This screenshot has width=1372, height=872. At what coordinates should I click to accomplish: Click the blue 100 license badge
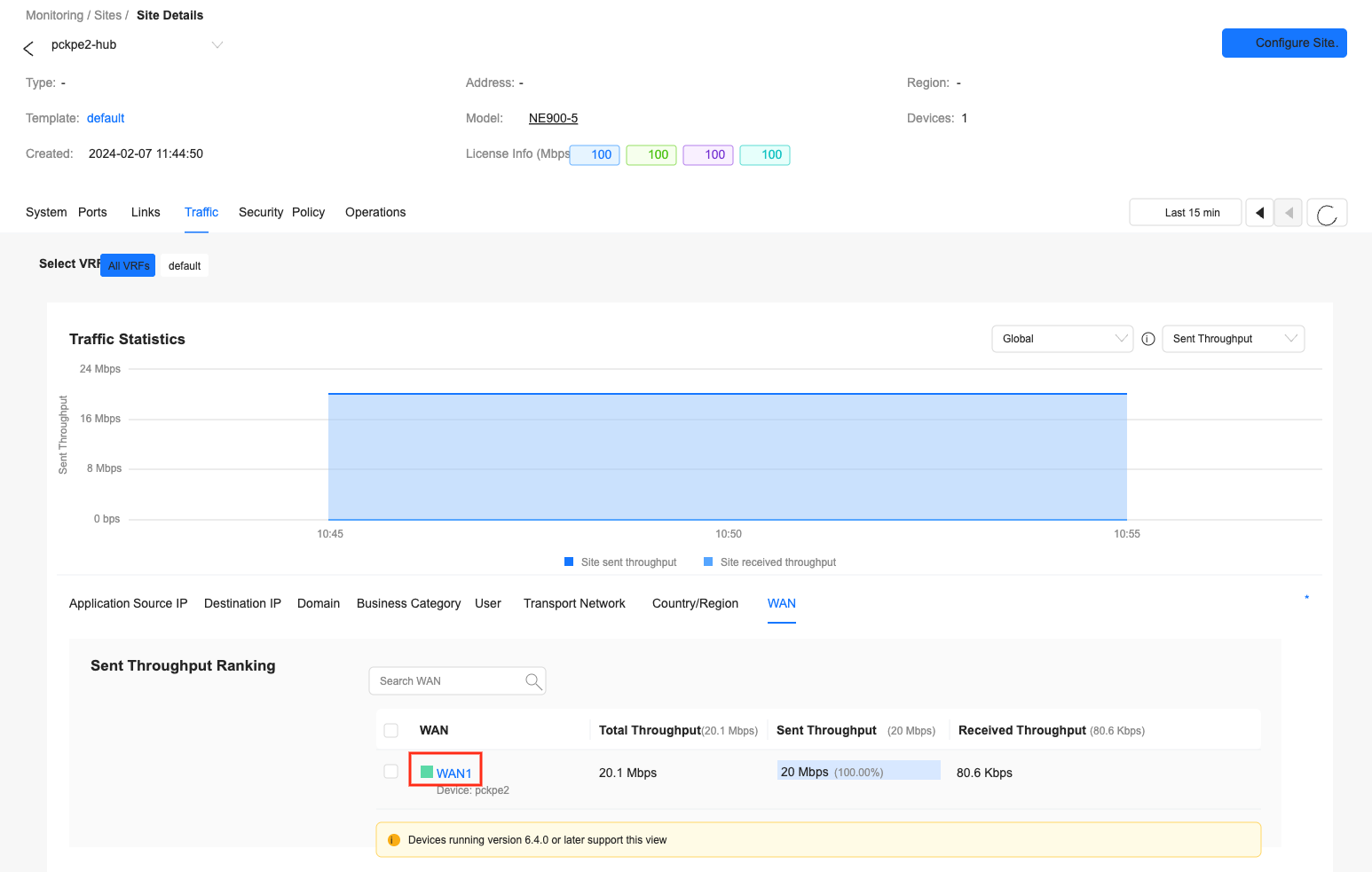[x=595, y=154]
